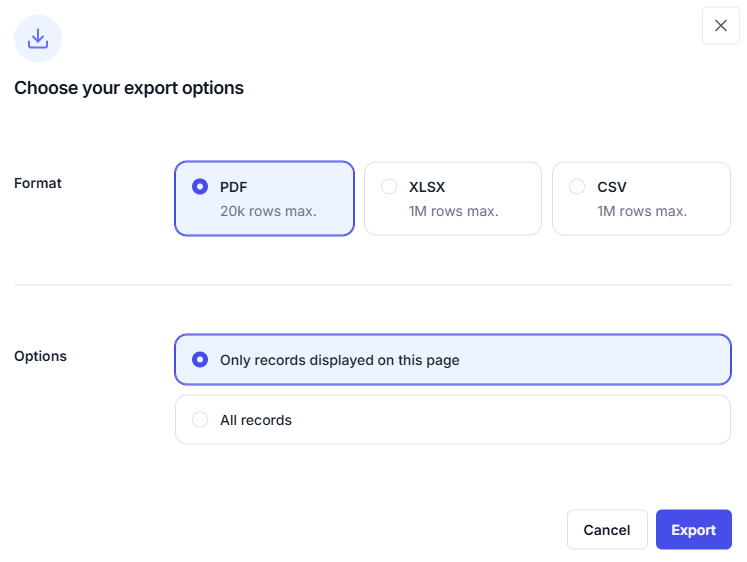This screenshot has height=562, width=747.
Task: Click the 'Only records displayed on this page' text
Action: point(340,360)
